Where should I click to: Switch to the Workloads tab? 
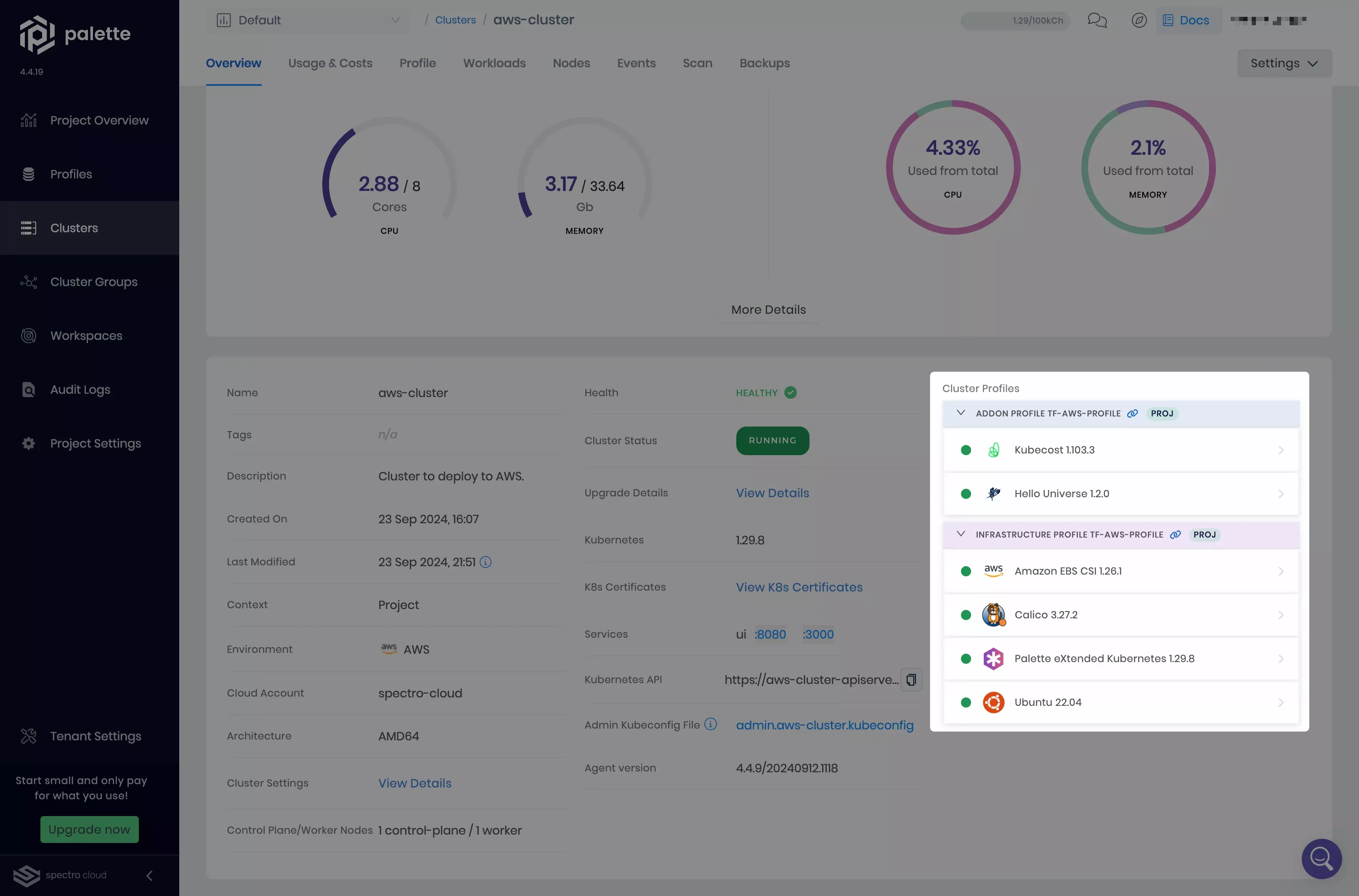[494, 64]
